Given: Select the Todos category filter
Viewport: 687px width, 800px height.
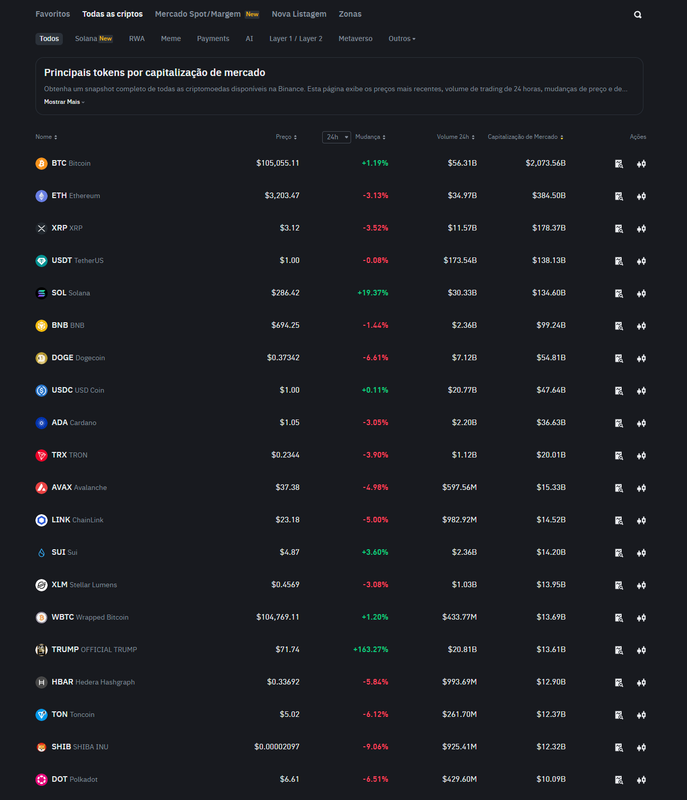Looking at the screenshot, I should coord(49,39).
